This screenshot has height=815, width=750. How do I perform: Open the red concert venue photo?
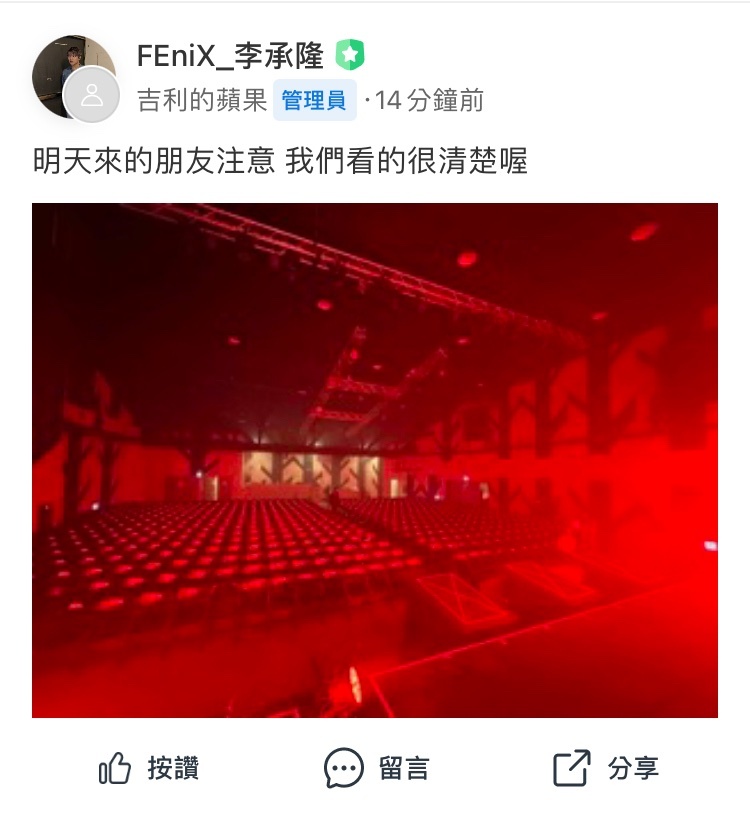[x=375, y=461]
